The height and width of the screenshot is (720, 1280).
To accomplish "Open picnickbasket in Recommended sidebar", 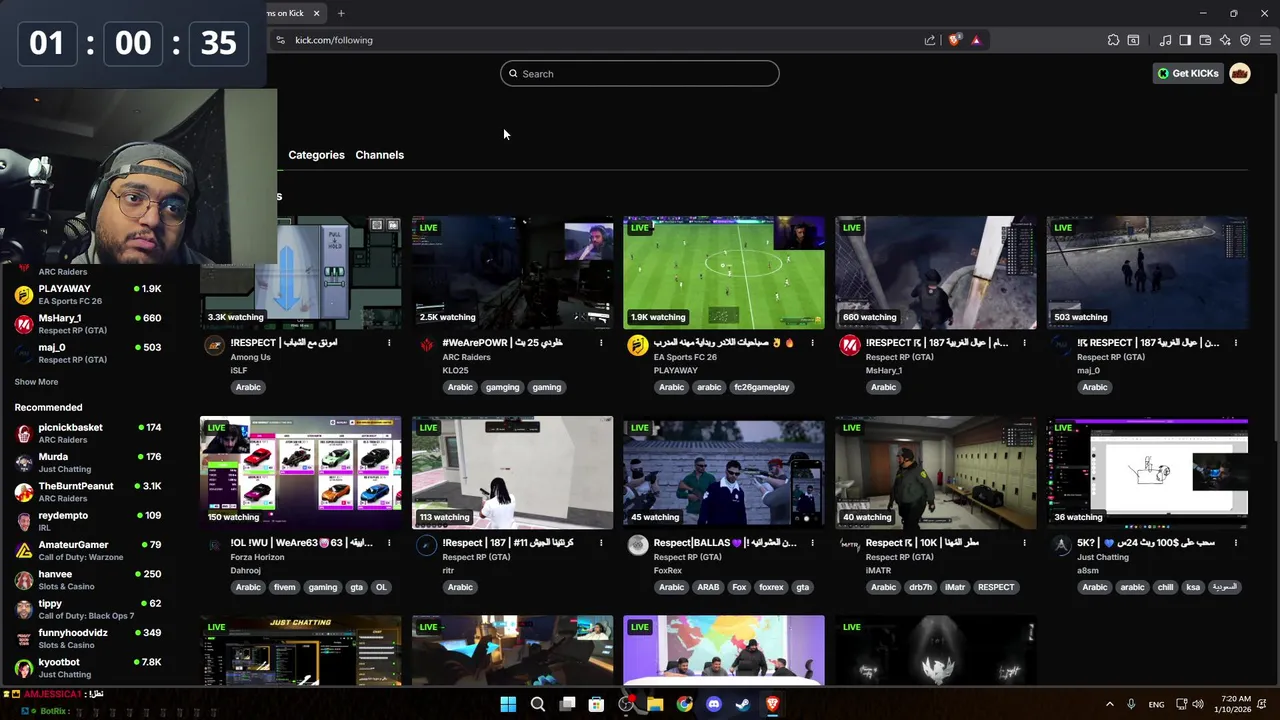I will pos(88,433).
